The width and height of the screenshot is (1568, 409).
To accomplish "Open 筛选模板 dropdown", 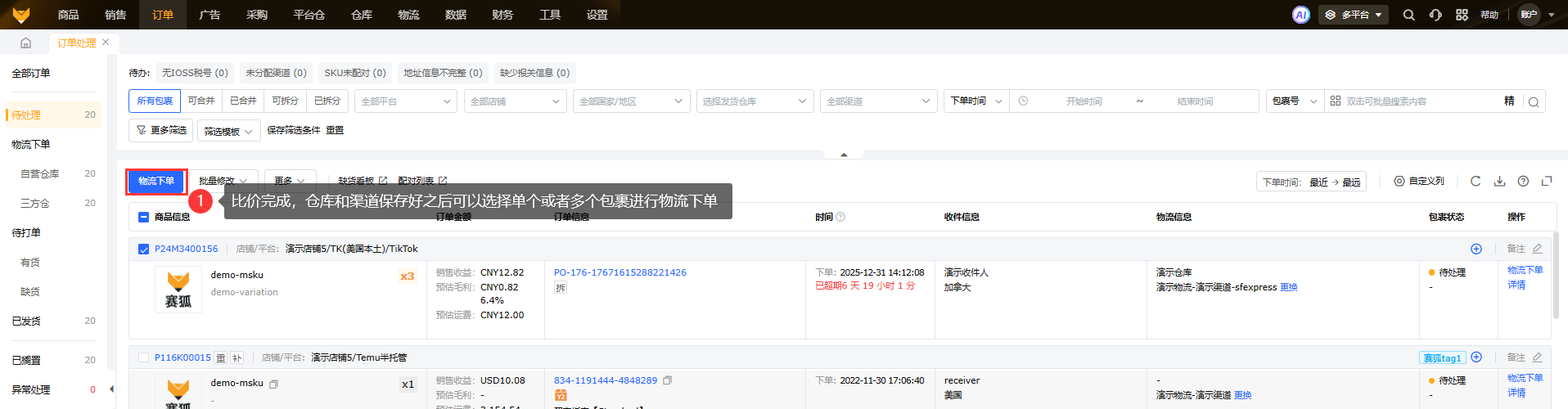I will point(228,131).
